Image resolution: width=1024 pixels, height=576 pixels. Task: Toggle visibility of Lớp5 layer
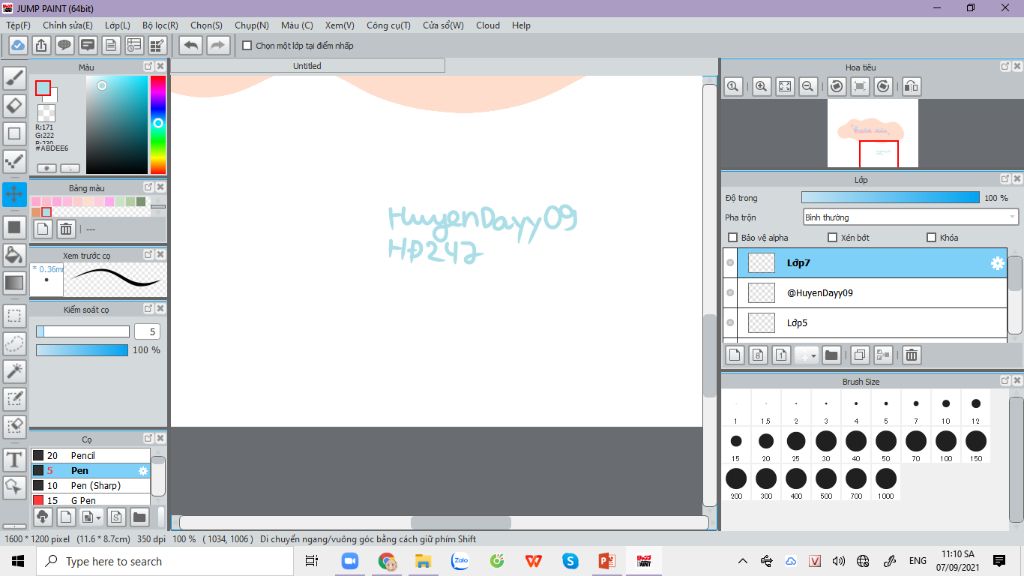[730, 323]
